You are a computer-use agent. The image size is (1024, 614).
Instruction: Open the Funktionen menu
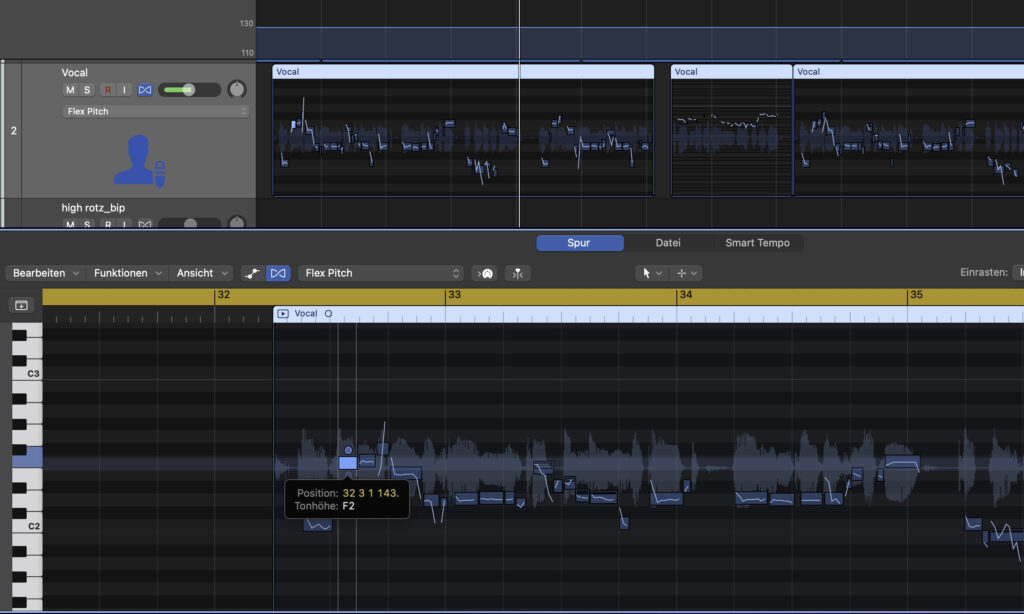coord(127,273)
